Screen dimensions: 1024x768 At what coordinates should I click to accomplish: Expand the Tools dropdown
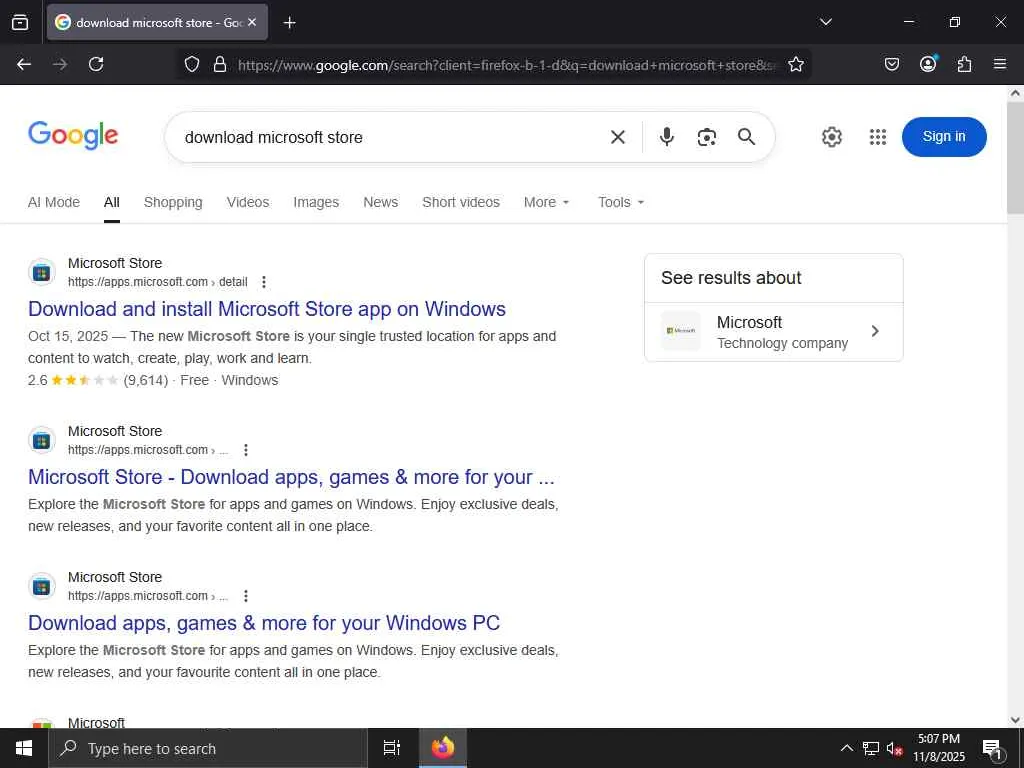pyautogui.click(x=621, y=202)
